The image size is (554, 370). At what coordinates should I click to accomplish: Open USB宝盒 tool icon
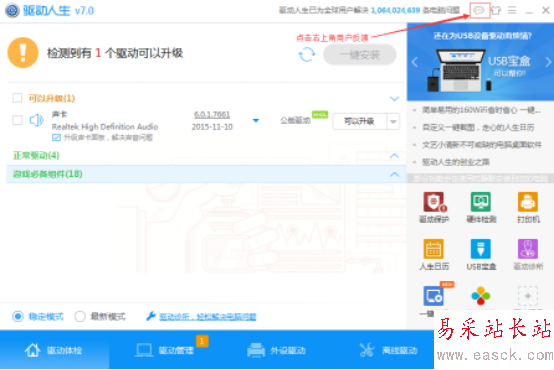pyautogui.click(x=481, y=249)
